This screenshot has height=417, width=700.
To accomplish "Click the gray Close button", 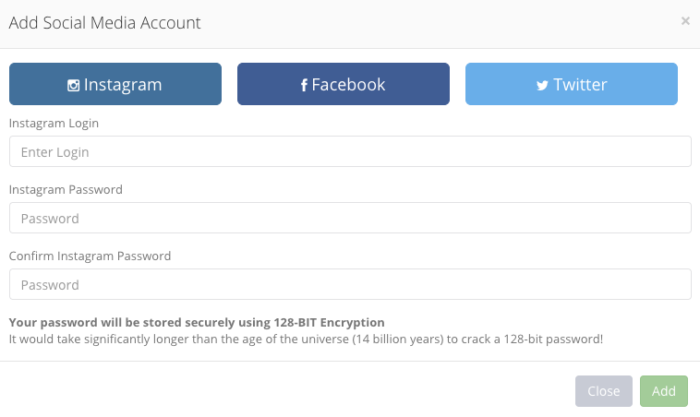I will pos(604,391).
